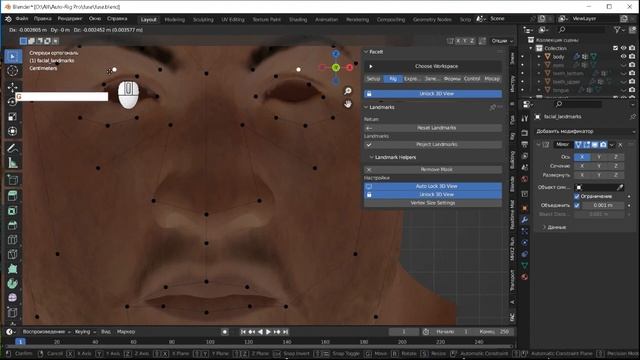640x360 pixels.
Task: Toggle the Bisect X axis button
Action: [582, 166]
